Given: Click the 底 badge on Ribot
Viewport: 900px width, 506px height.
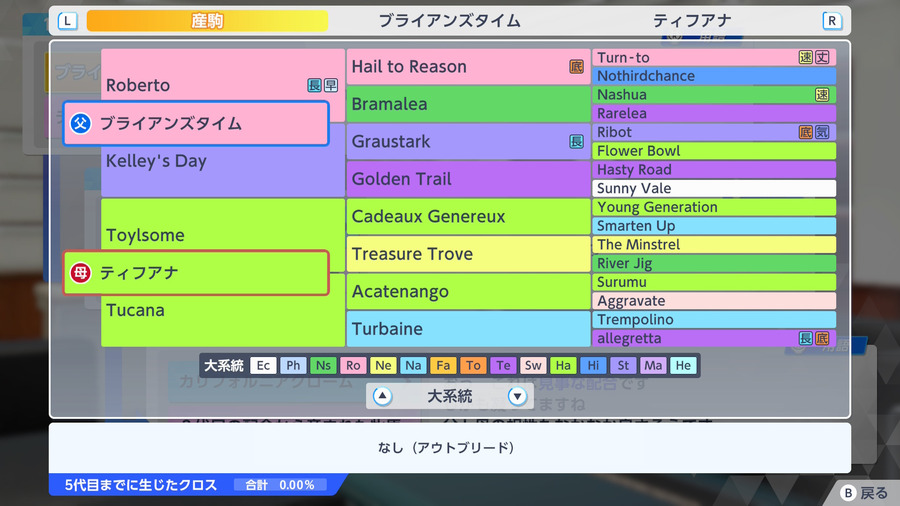Looking at the screenshot, I should pyautogui.click(x=806, y=132).
